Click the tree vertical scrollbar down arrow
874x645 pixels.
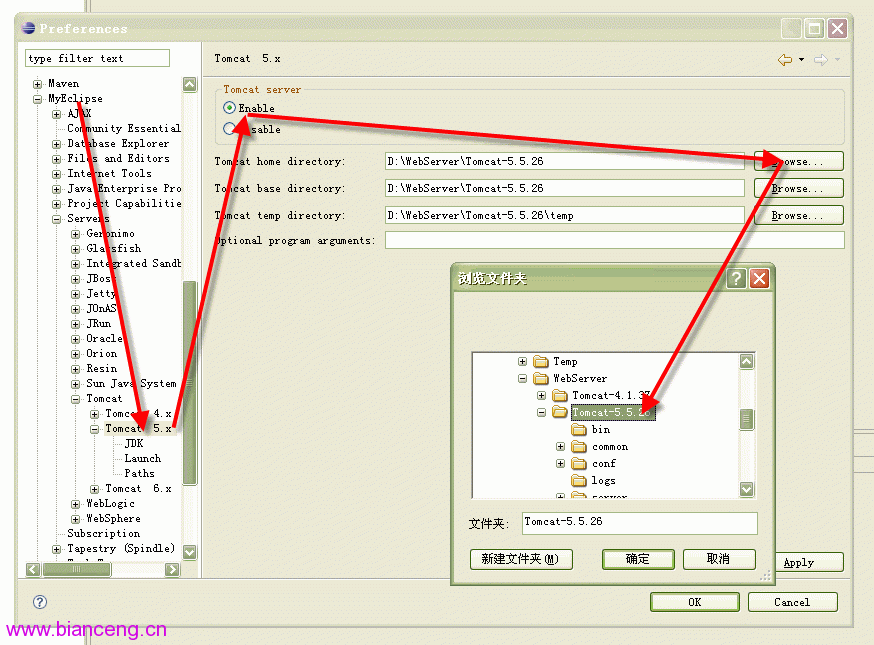click(x=190, y=552)
